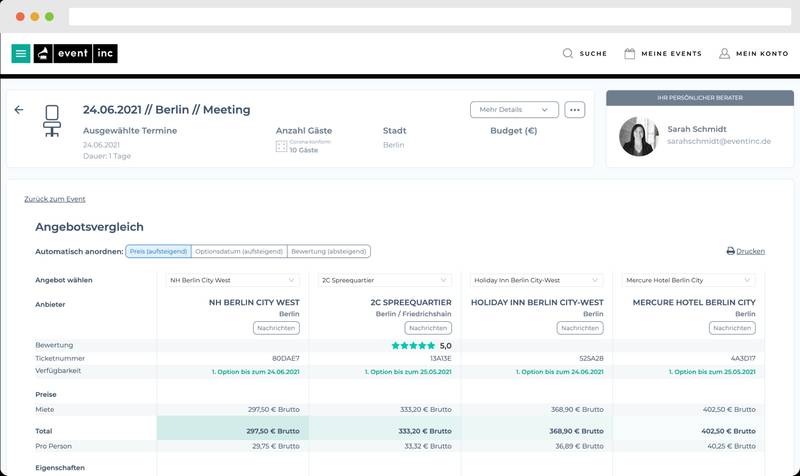
Task: Click Total 368,90 € Brutto
Action: click(577, 431)
